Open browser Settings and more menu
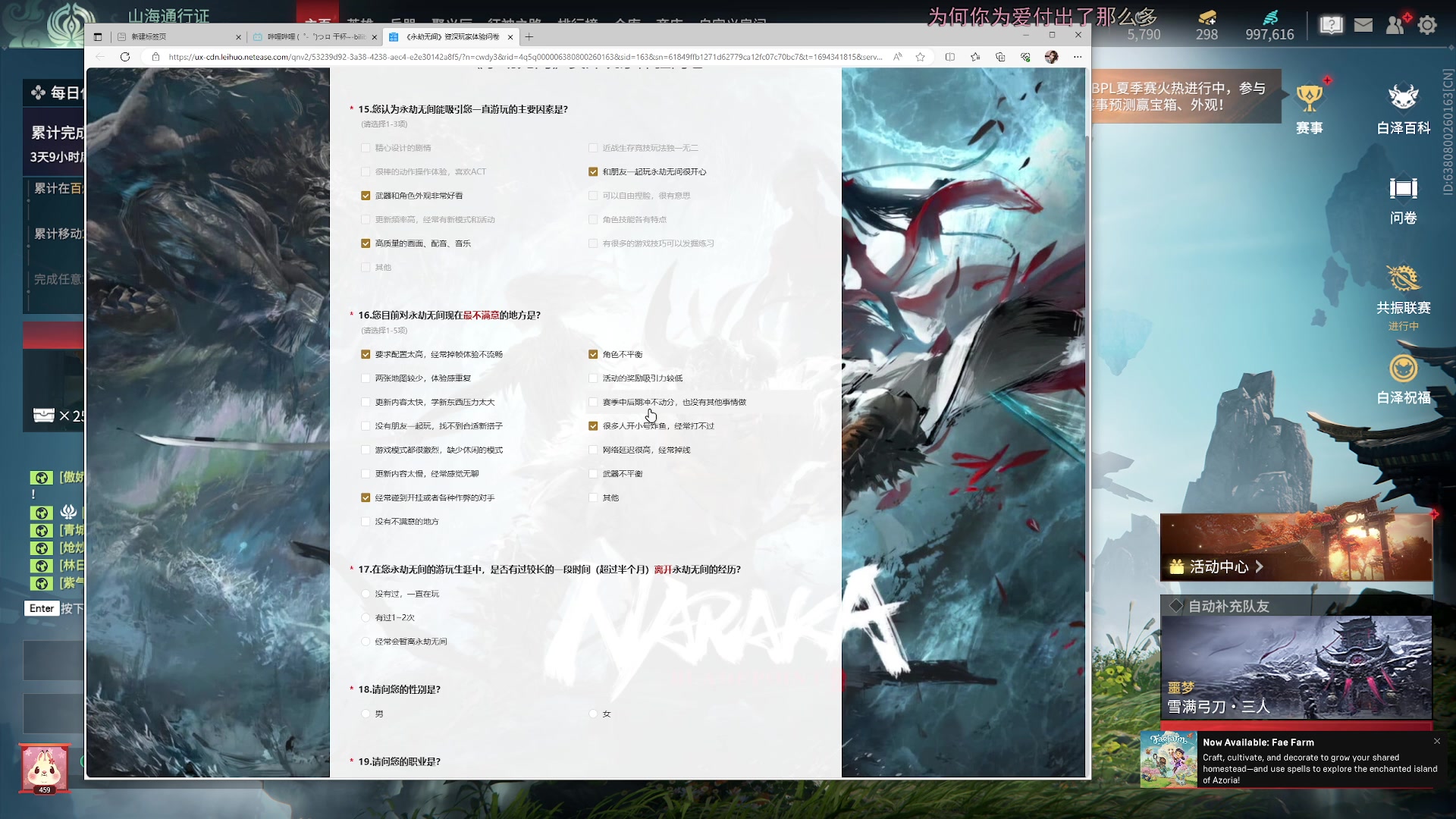This screenshot has height=819, width=1456. 1078,57
